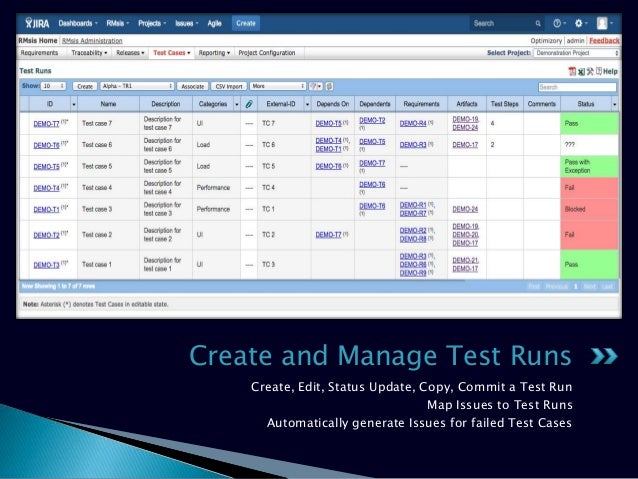The width and height of the screenshot is (638, 479).
Task: Open the JIRA help question-mark menu
Action: click(x=557, y=24)
